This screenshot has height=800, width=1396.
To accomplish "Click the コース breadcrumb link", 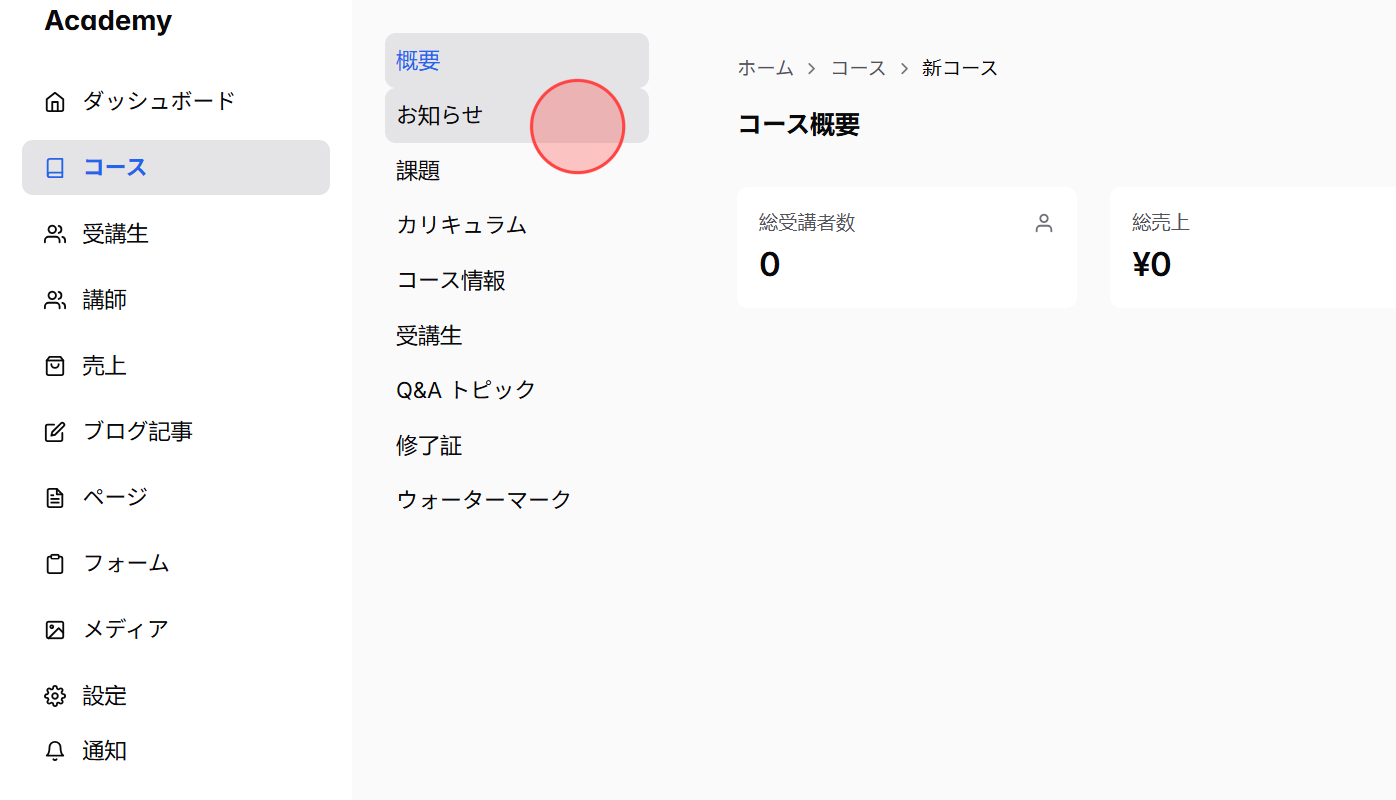I will coord(858,67).
